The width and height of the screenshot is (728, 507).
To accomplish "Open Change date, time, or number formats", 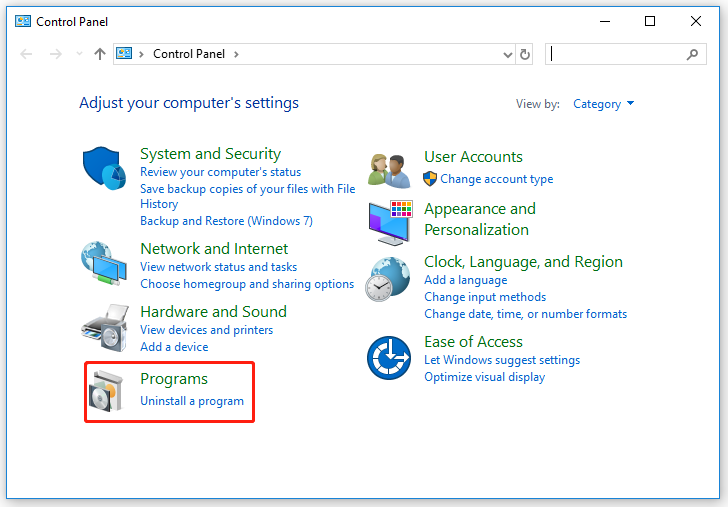I will (526, 314).
